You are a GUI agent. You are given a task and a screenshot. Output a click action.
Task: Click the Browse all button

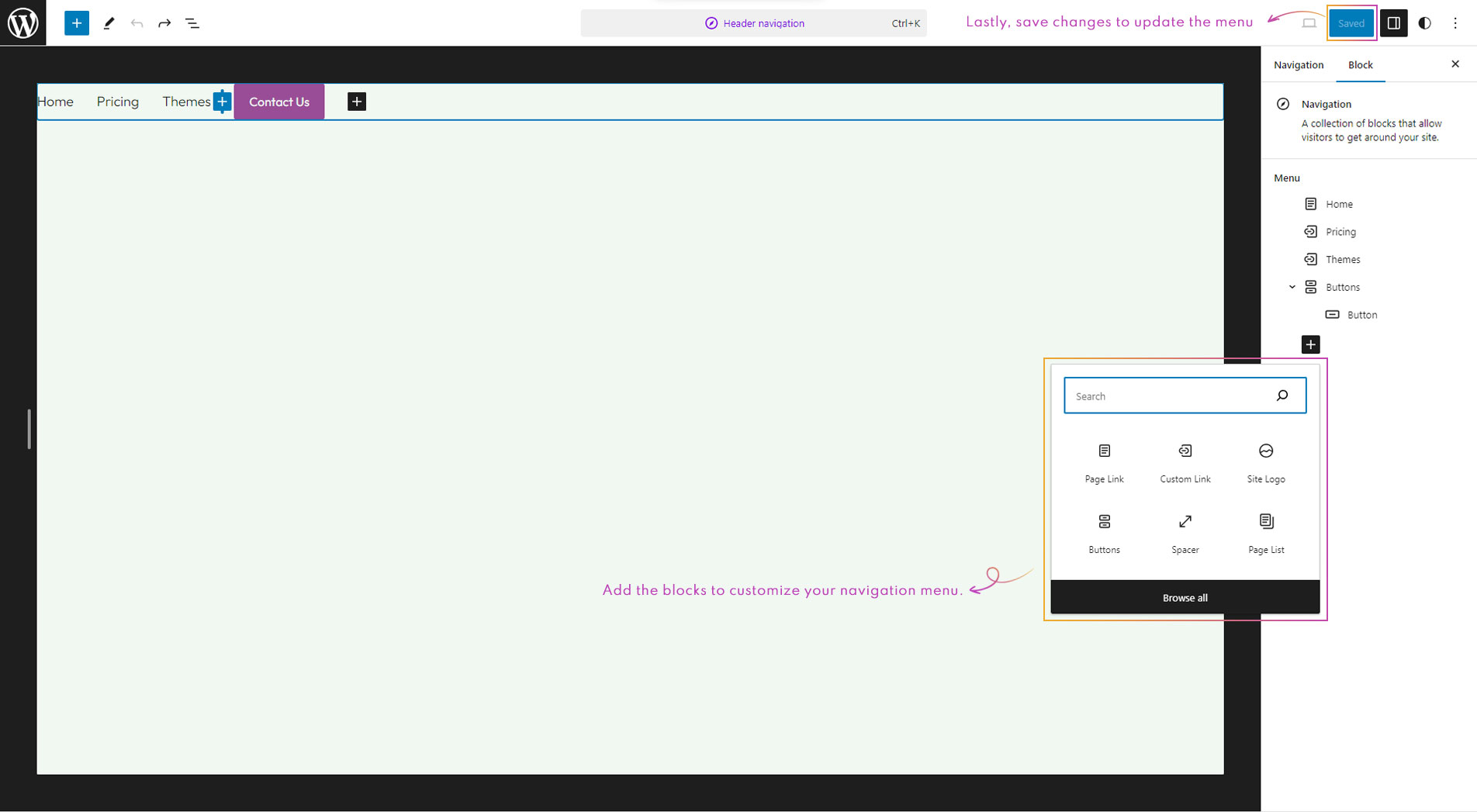[x=1185, y=598]
